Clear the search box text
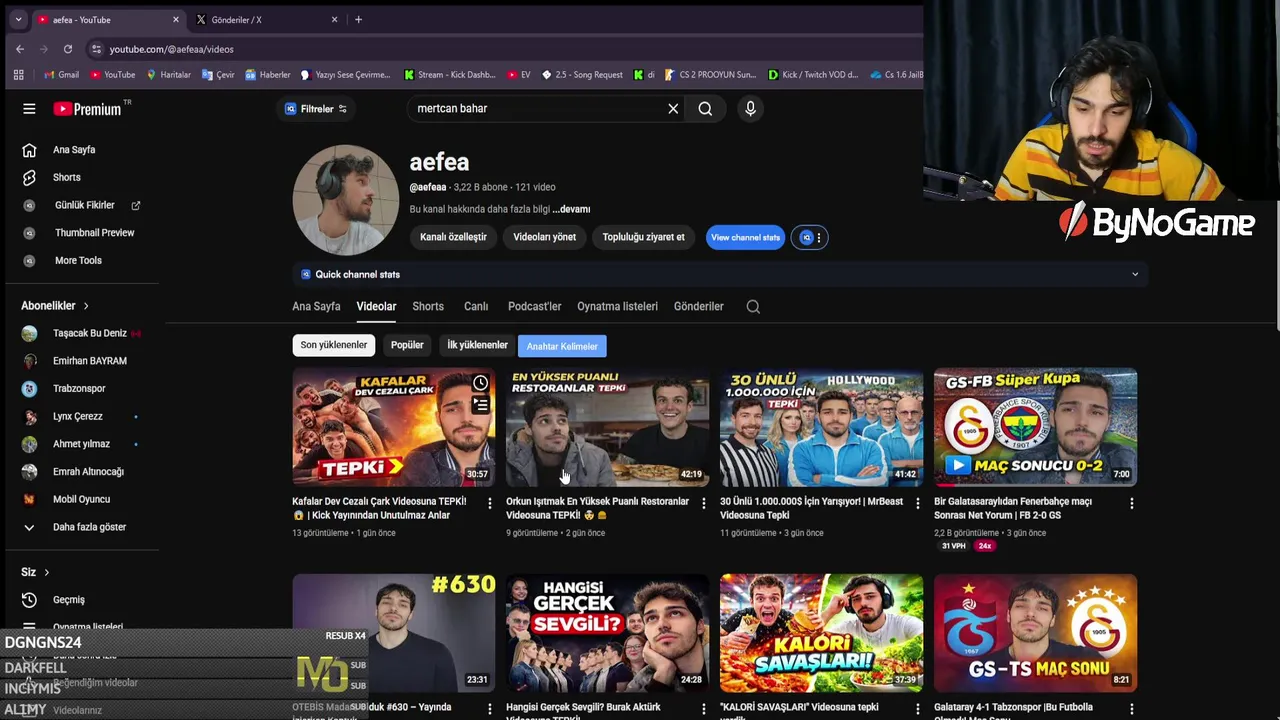This screenshot has width=1280, height=720. pyautogui.click(x=673, y=109)
